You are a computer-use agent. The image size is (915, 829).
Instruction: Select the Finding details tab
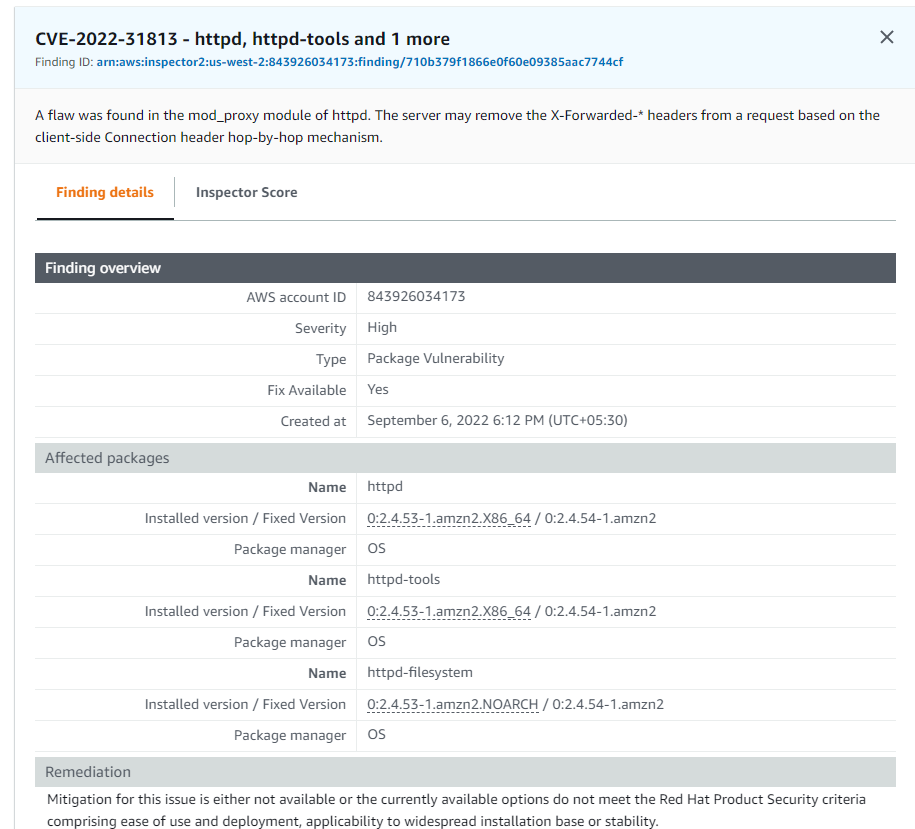pos(104,192)
